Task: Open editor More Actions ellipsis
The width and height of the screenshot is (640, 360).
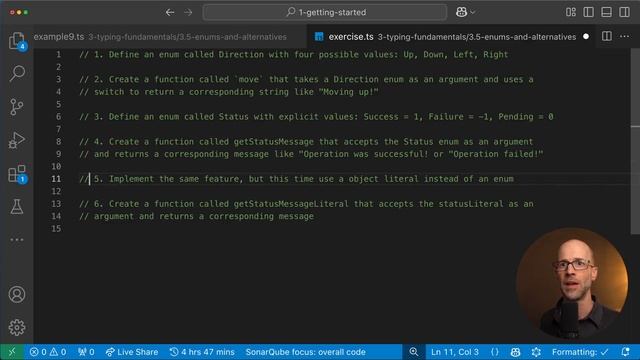Action: [x=624, y=36]
